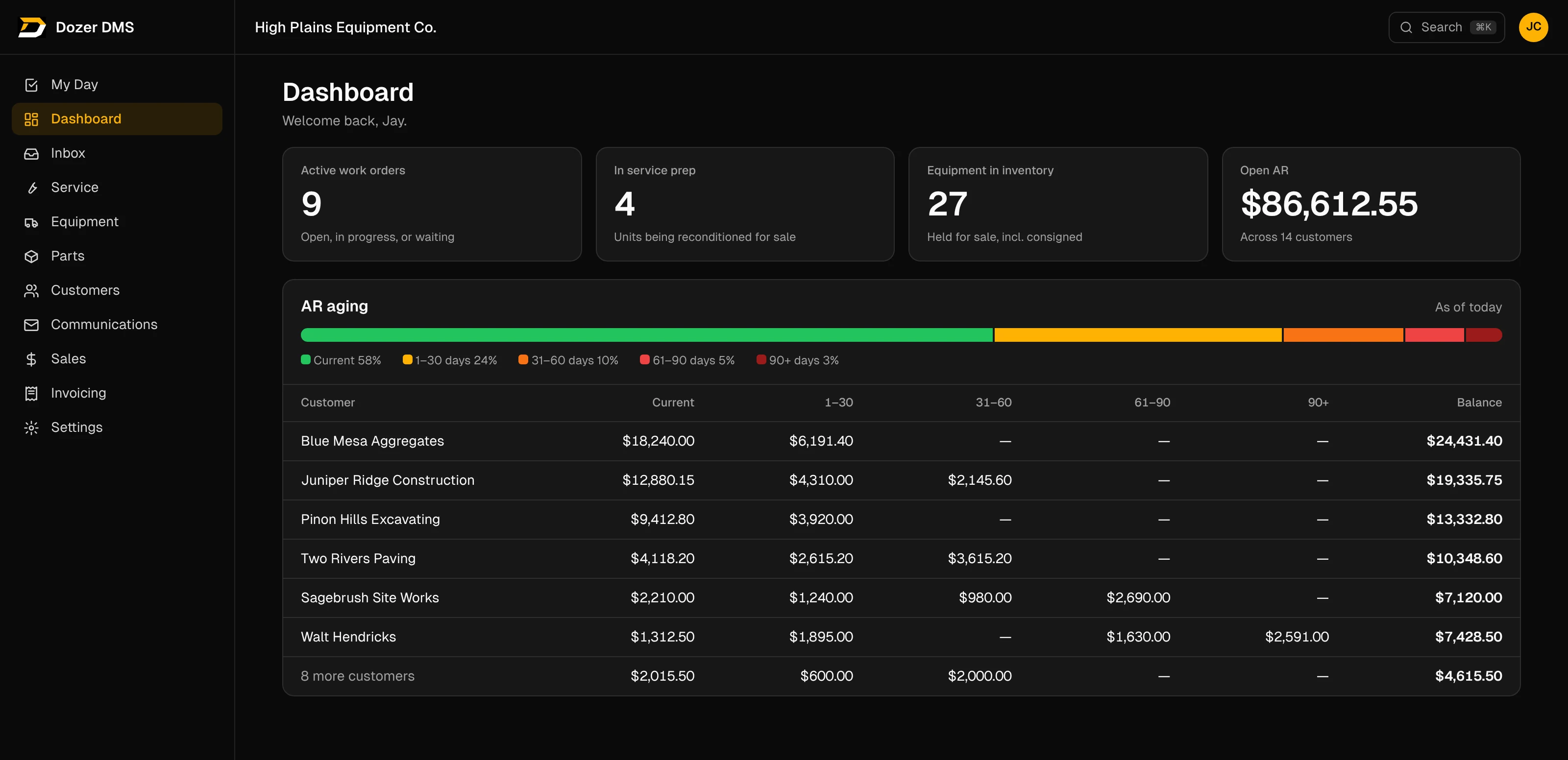Click the Current 58% legend item

341,360
